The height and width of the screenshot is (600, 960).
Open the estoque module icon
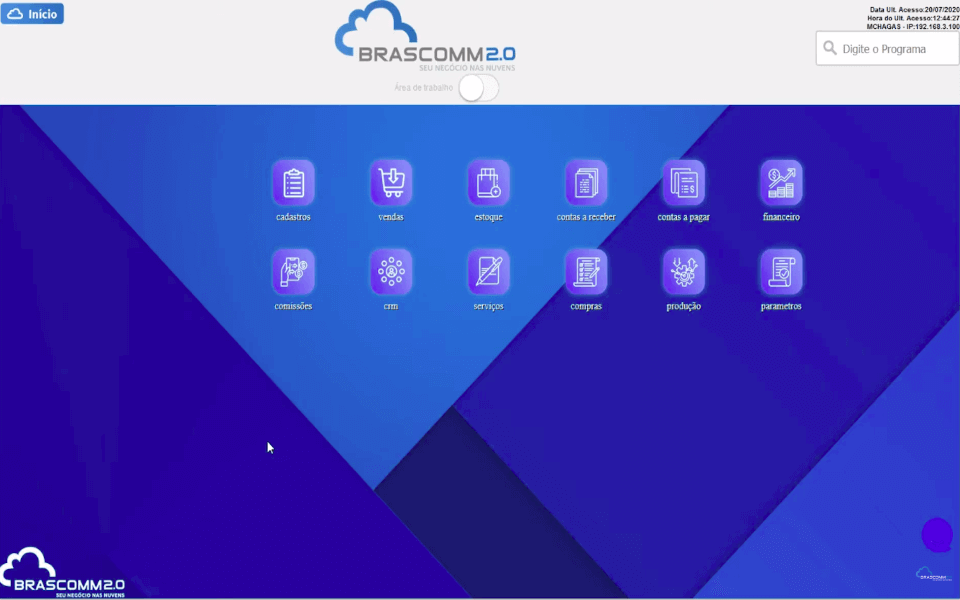click(x=489, y=182)
